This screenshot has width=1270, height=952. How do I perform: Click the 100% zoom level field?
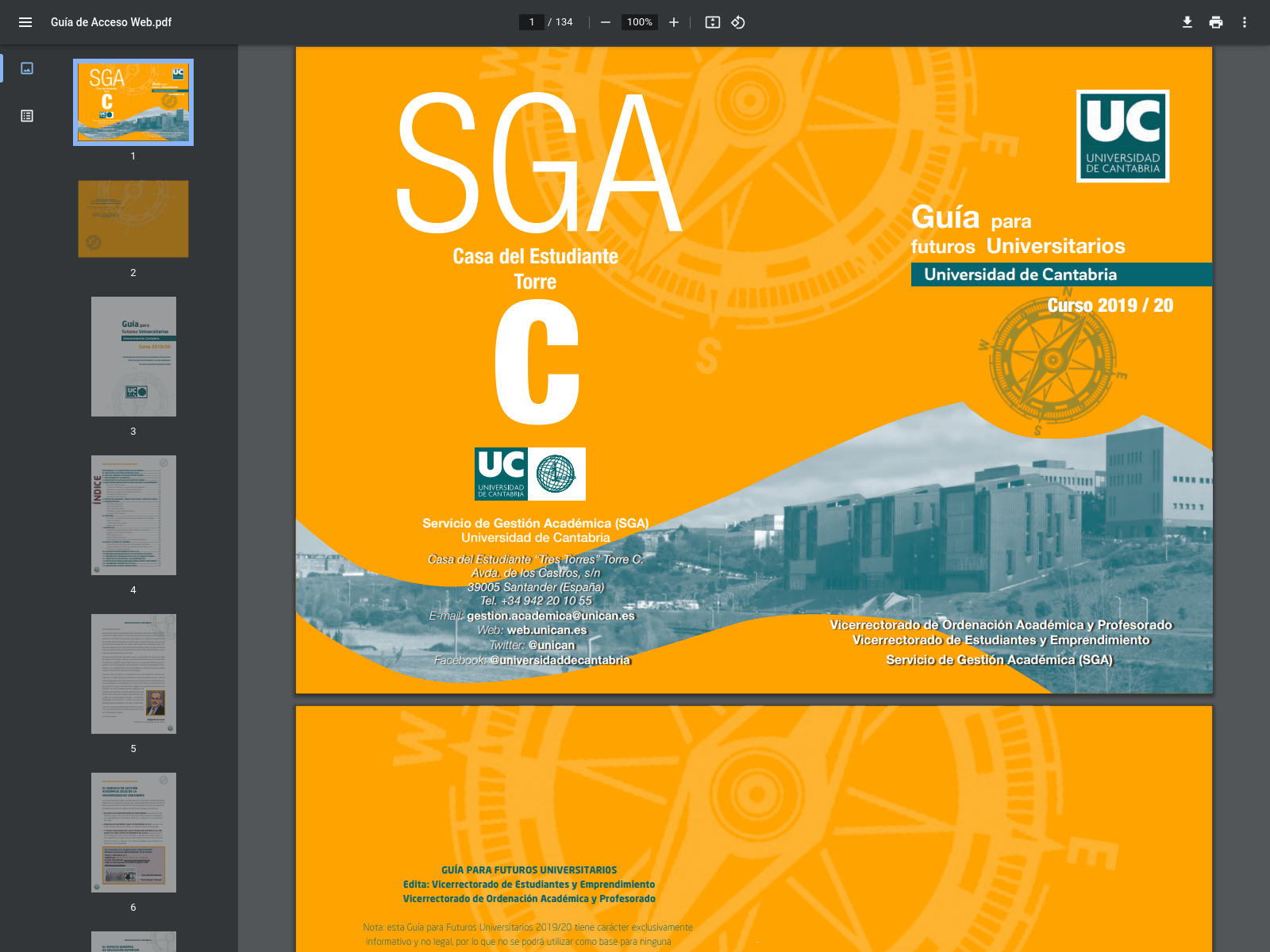pyautogui.click(x=640, y=22)
